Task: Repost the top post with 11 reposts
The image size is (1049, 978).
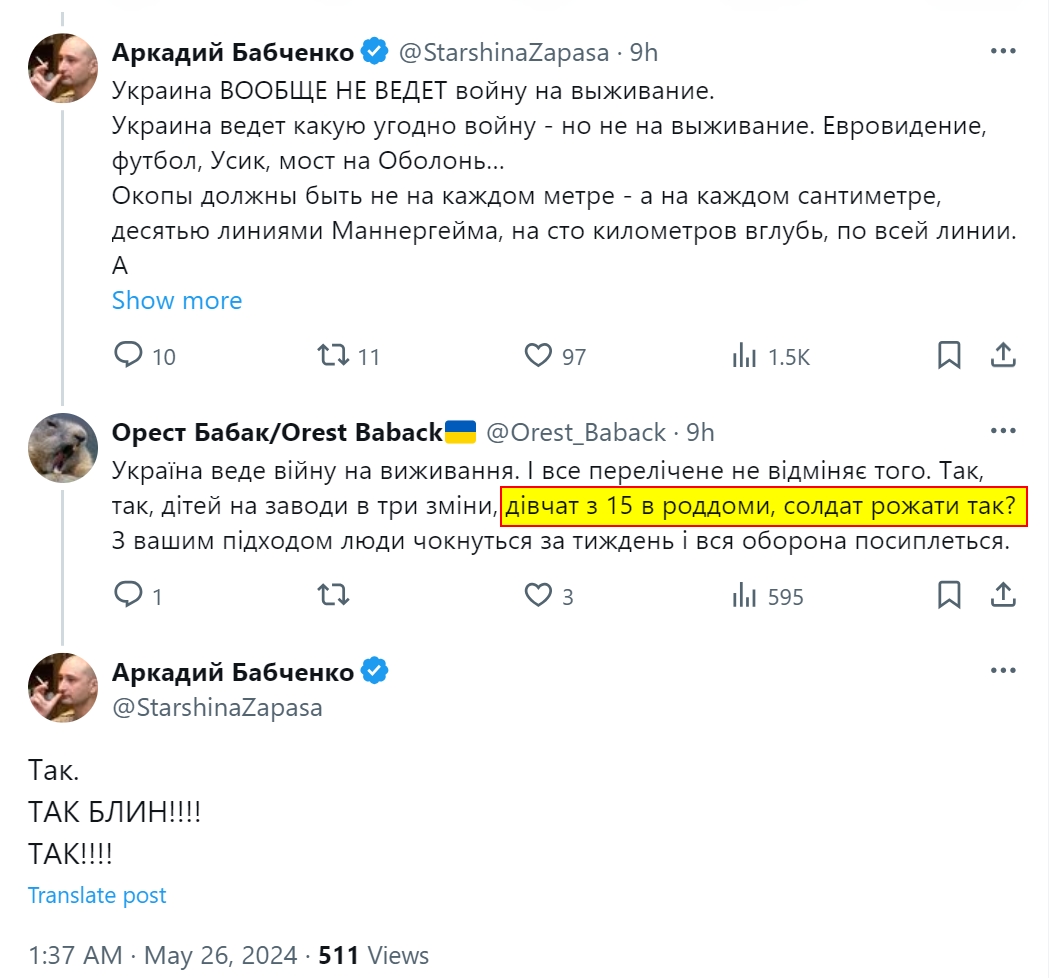Action: [333, 355]
